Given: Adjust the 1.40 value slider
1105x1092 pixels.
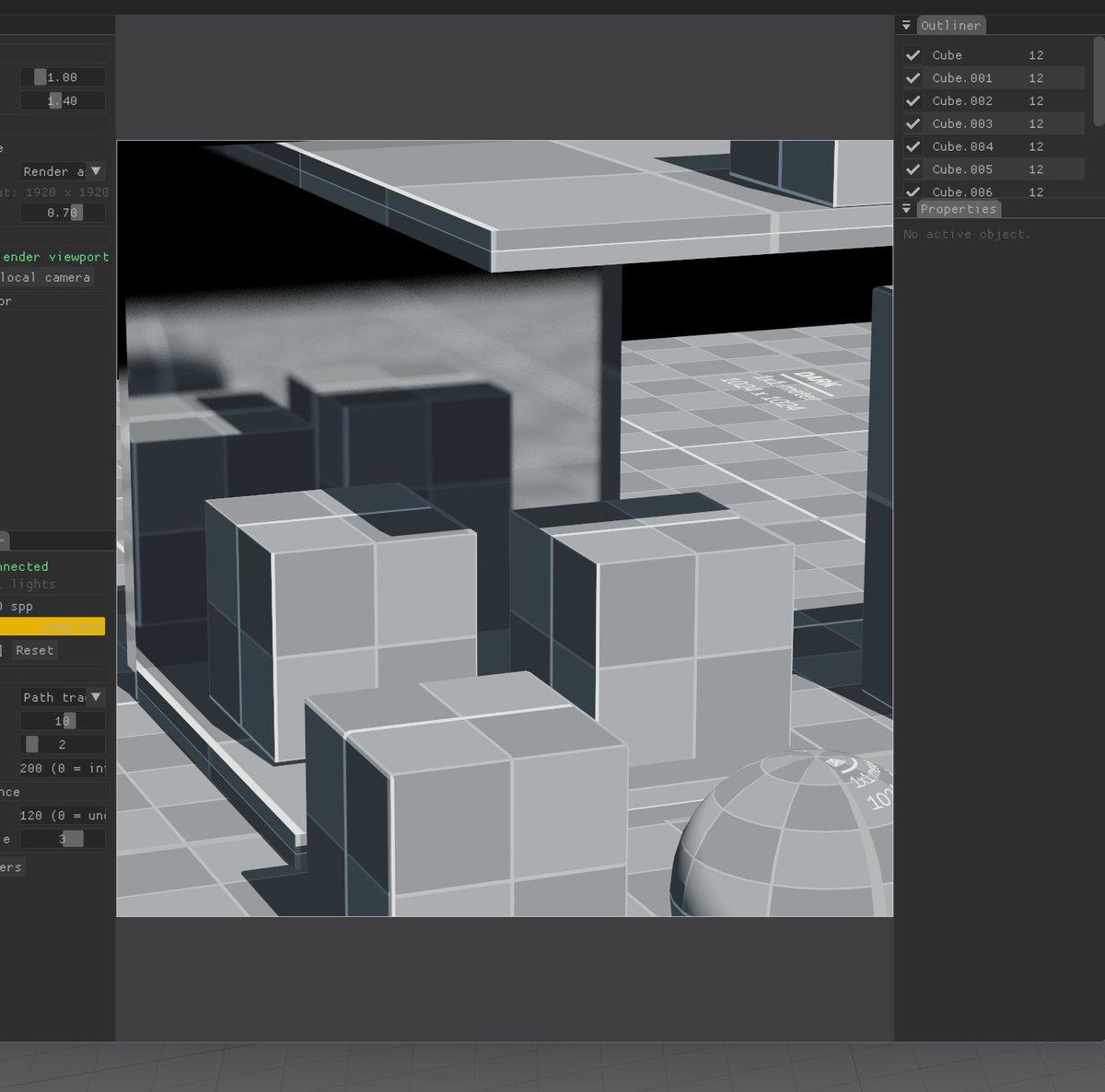Looking at the screenshot, I should point(63,100).
